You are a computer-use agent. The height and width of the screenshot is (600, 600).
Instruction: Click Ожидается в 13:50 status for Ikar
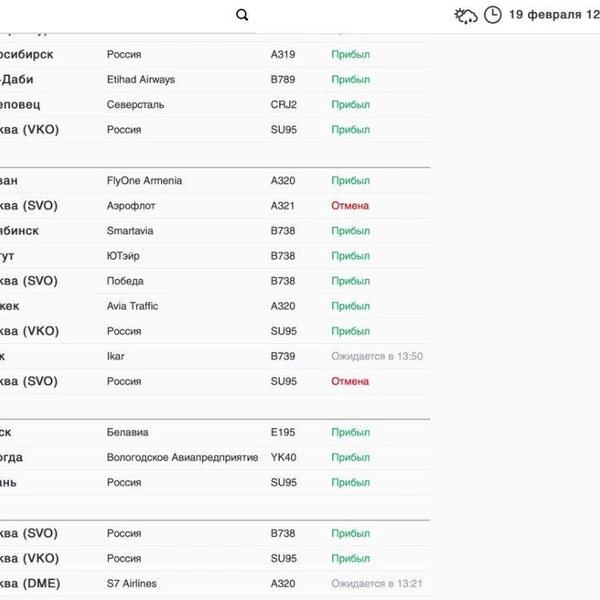click(x=377, y=356)
